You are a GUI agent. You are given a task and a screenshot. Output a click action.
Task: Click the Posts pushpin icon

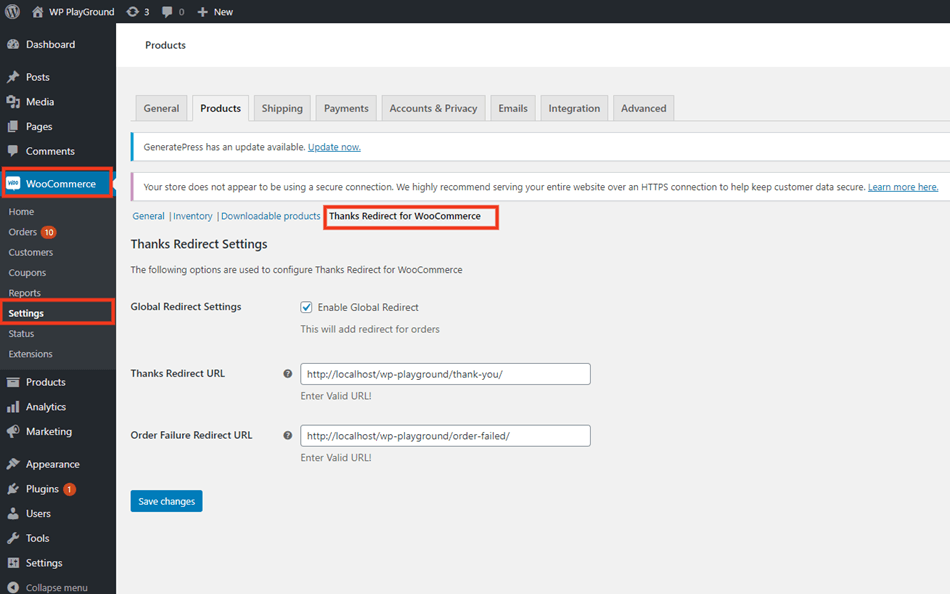[x=13, y=77]
